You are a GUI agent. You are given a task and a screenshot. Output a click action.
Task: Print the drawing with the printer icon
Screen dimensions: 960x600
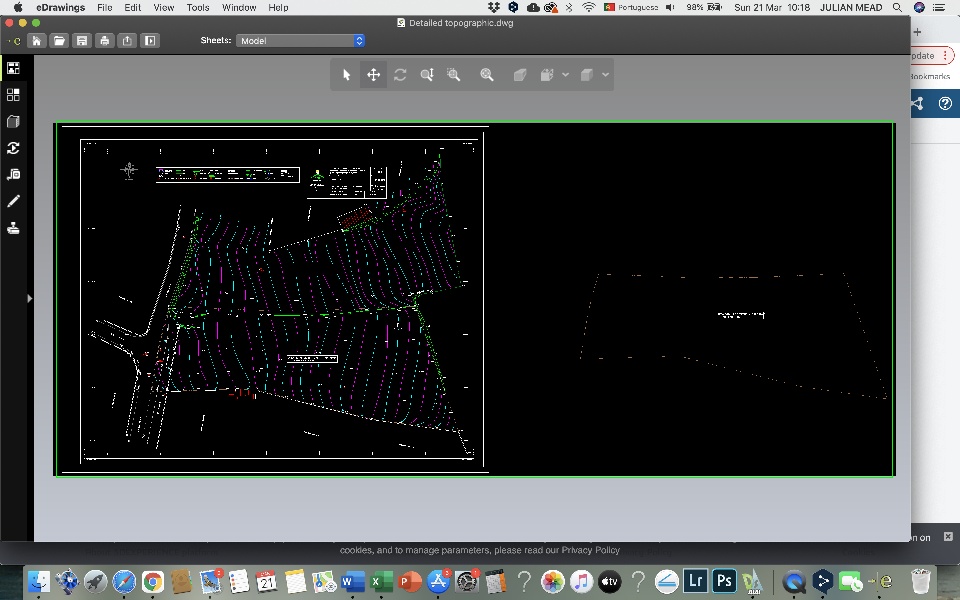pyautogui.click(x=104, y=41)
